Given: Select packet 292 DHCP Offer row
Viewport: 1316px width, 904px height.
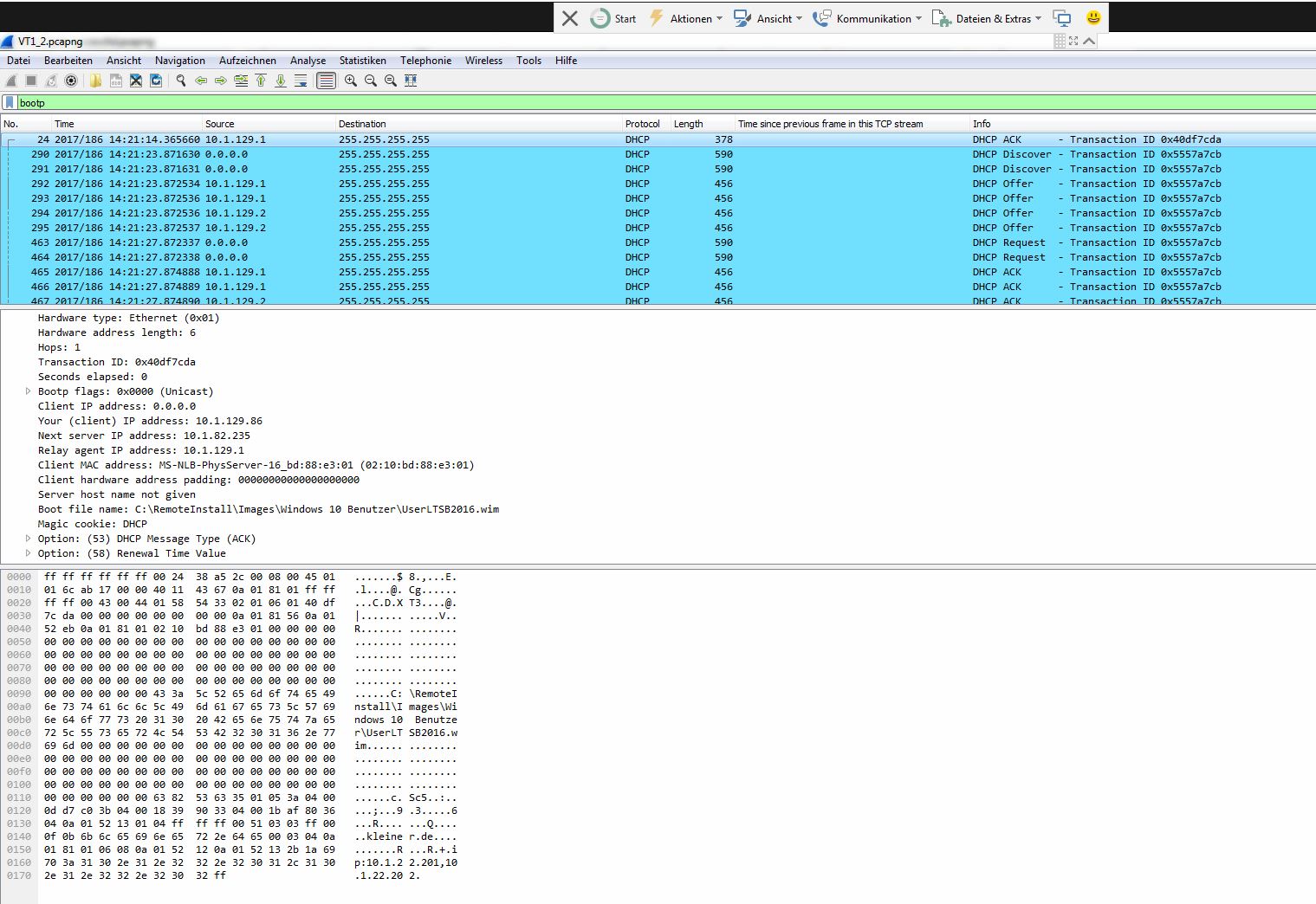Looking at the screenshot, I should pyautogui.click(x=658, y=184).
